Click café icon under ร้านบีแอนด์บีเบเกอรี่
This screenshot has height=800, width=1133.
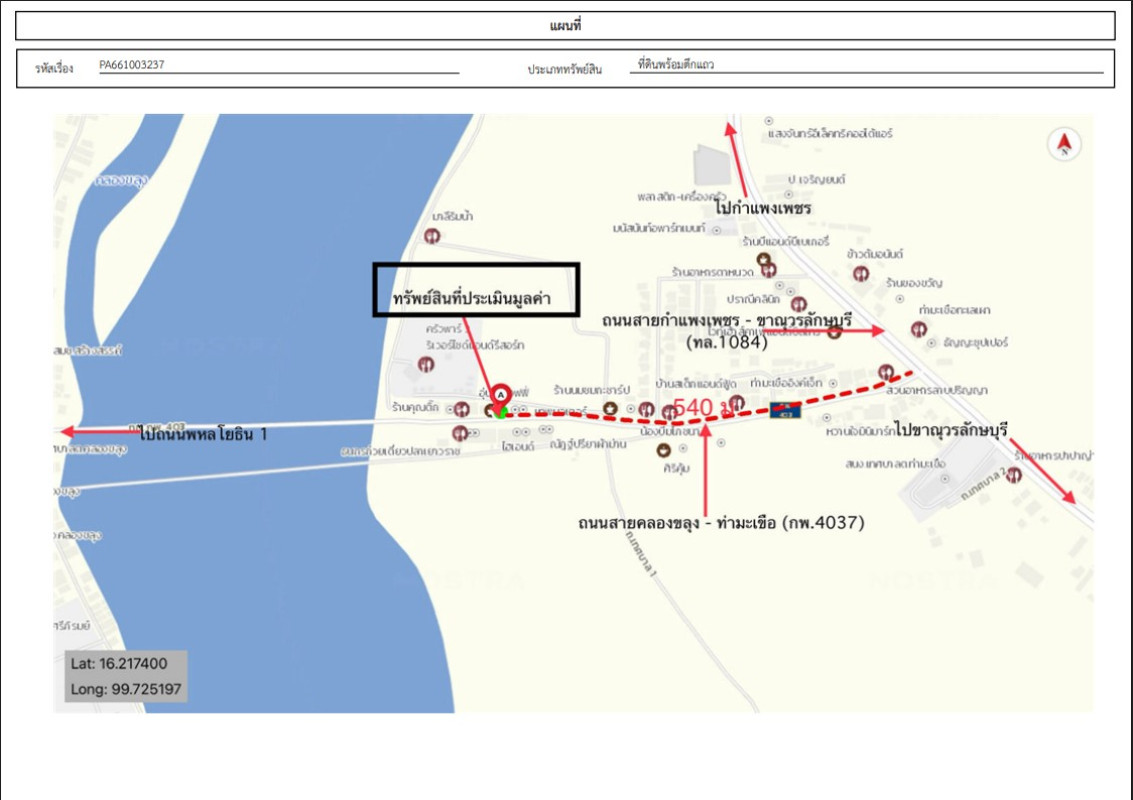pos(763,258)
